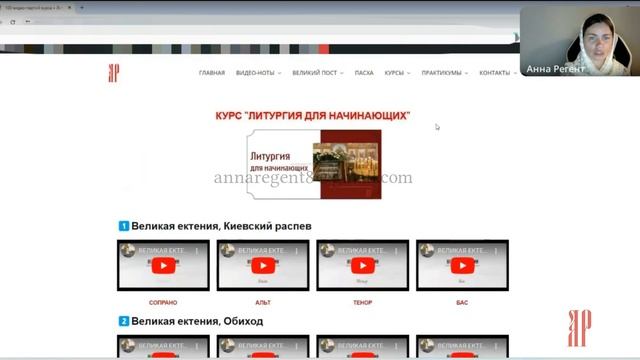Open a new browser tab

tap(82, 7)
